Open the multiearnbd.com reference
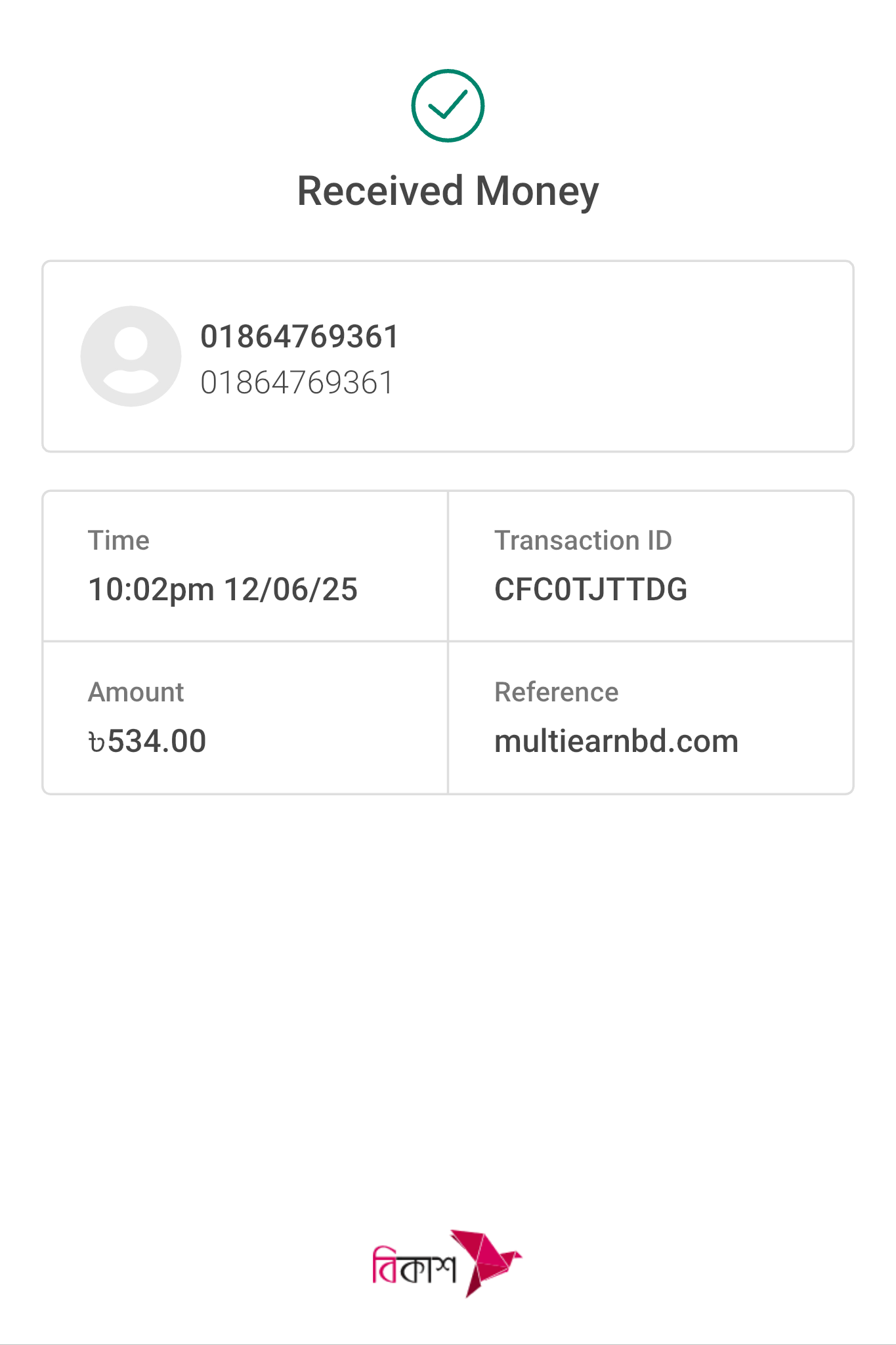The width and height of the screenshot is (896, 1345). click(x=616, y=741)
